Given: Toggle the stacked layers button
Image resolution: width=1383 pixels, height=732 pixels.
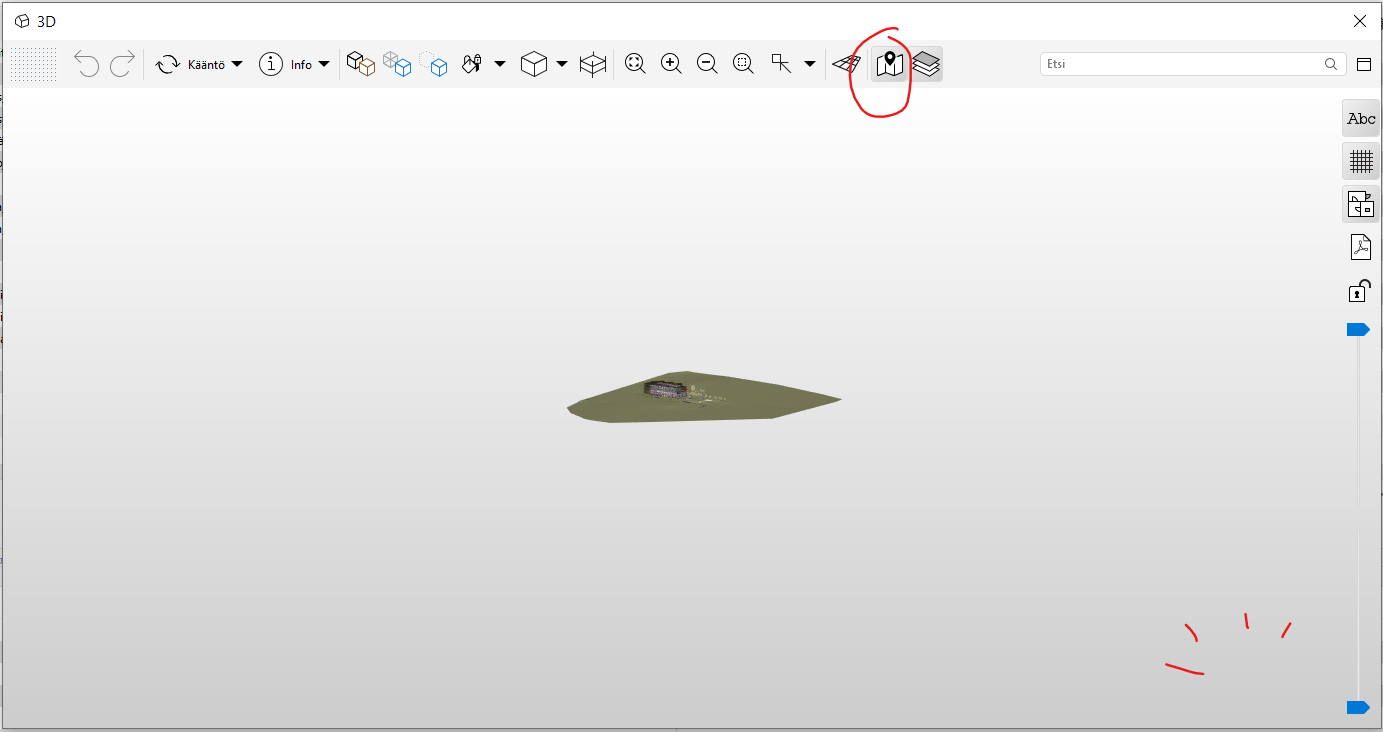Looking at the screenshot, I should pyautogui.click(x=926, y=64).
